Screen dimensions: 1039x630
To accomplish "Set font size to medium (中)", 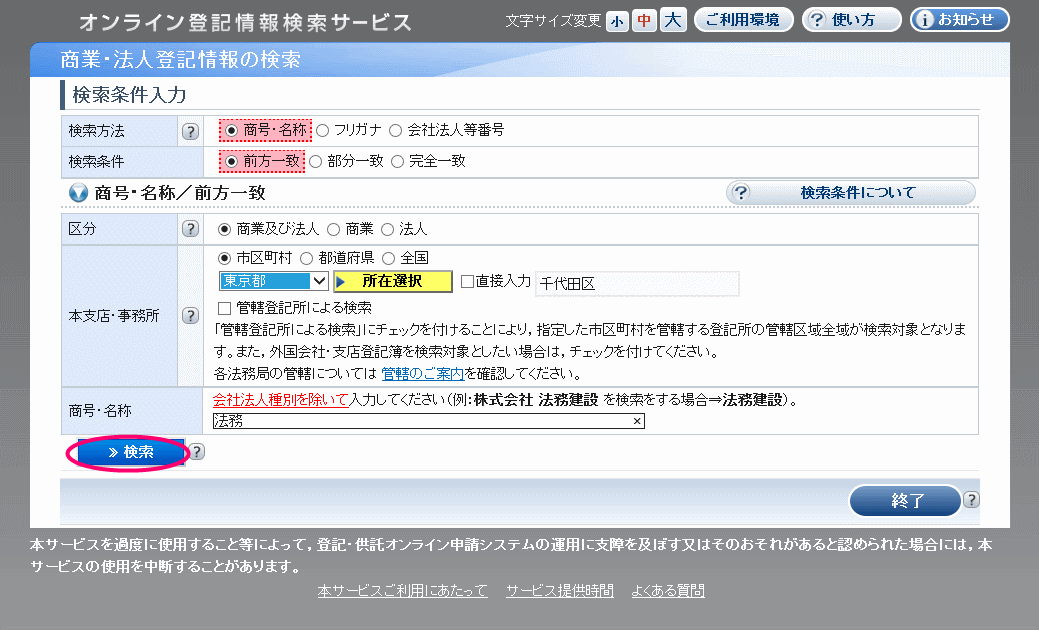I will point(644,21).
